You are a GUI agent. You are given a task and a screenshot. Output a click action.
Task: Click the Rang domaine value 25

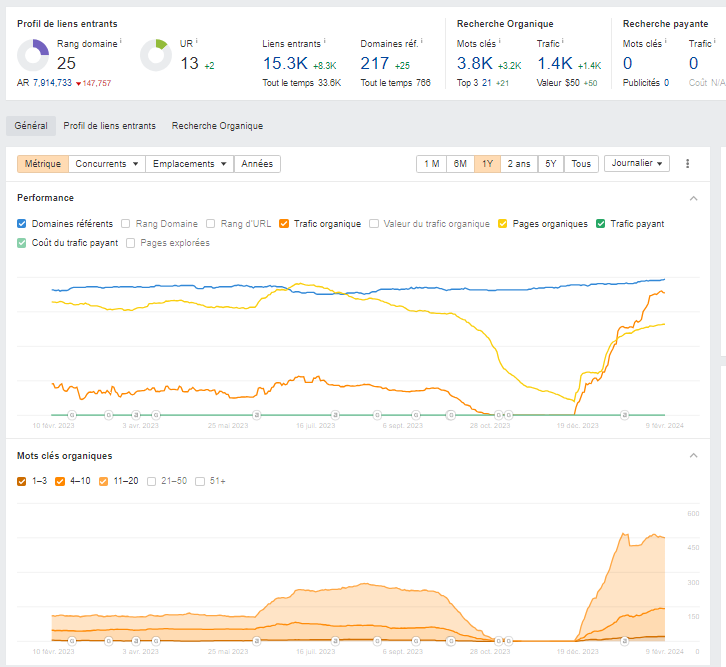[66, 63]
